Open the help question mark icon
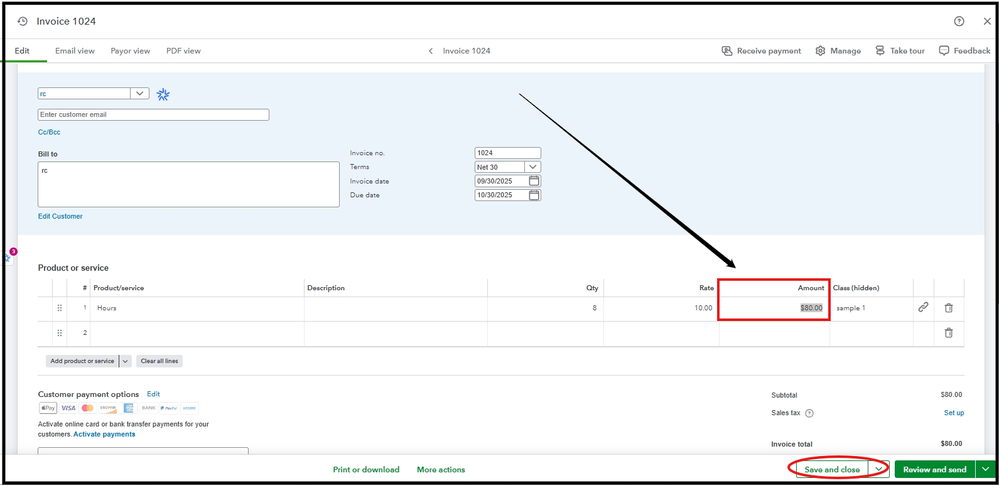 pos(959,21)
